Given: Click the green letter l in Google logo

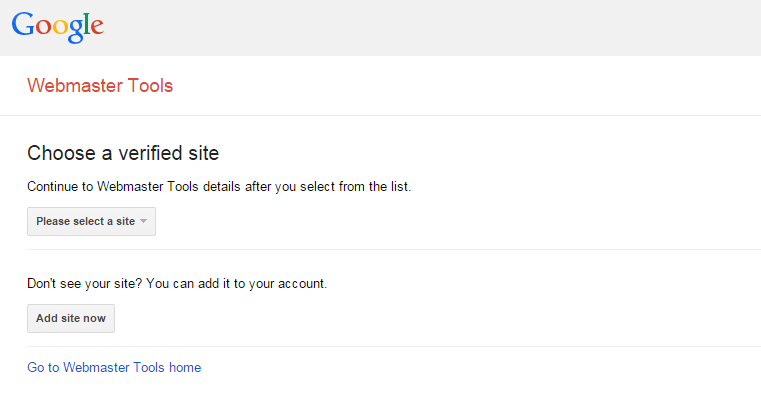Looking at the screenshot, I should (x=86, y=24).
